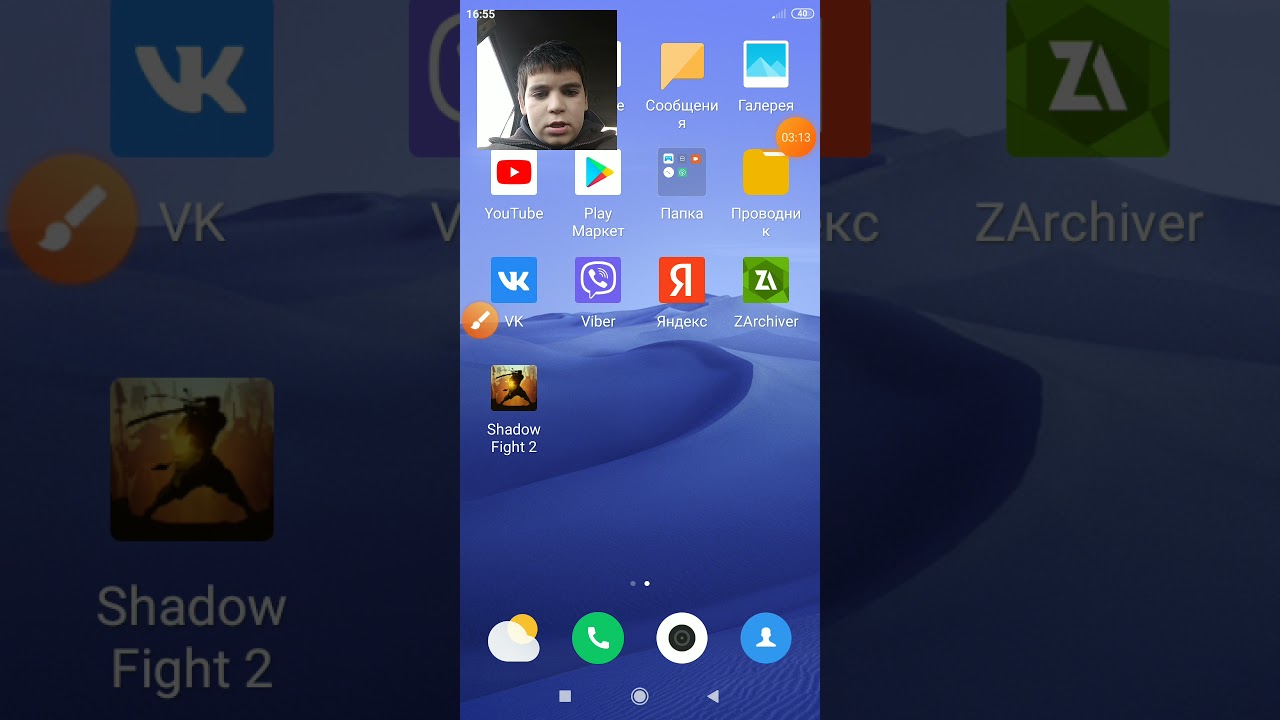The width and height of the screenshot is (1280, 720).
Task: Tap the triangular back navigation button
Action: click(713, 696)
